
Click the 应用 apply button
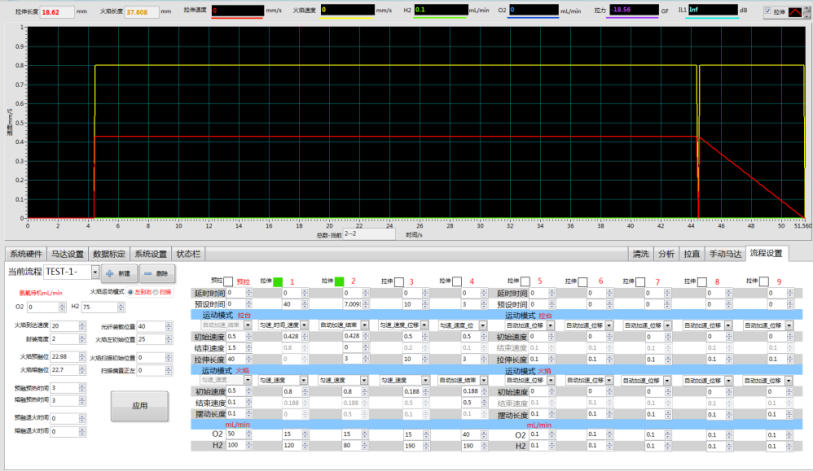pyautogui.click(x=140, y=406)
